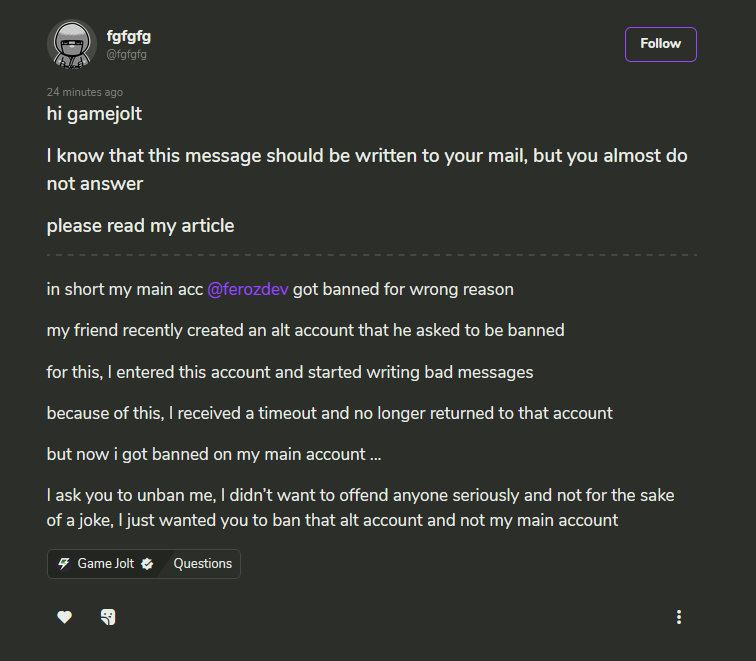
Task: Click the 'my friend recently created' sentence
Action: 306,330
